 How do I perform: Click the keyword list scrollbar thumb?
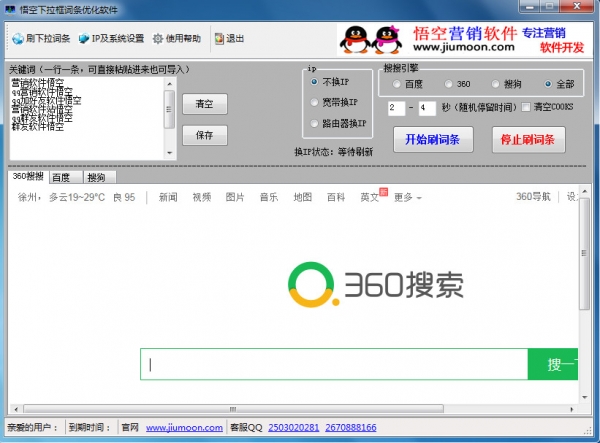[x=170, y=109]
